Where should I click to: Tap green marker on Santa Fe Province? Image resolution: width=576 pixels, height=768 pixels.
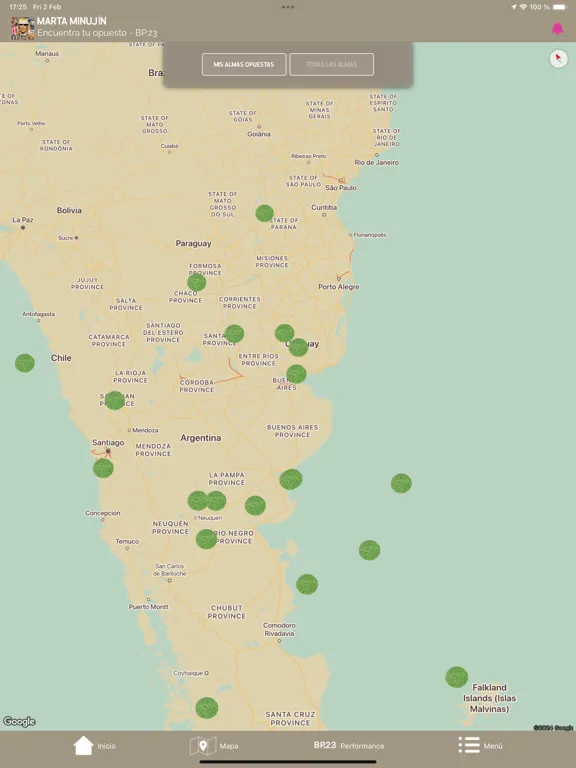coord(234,334)
